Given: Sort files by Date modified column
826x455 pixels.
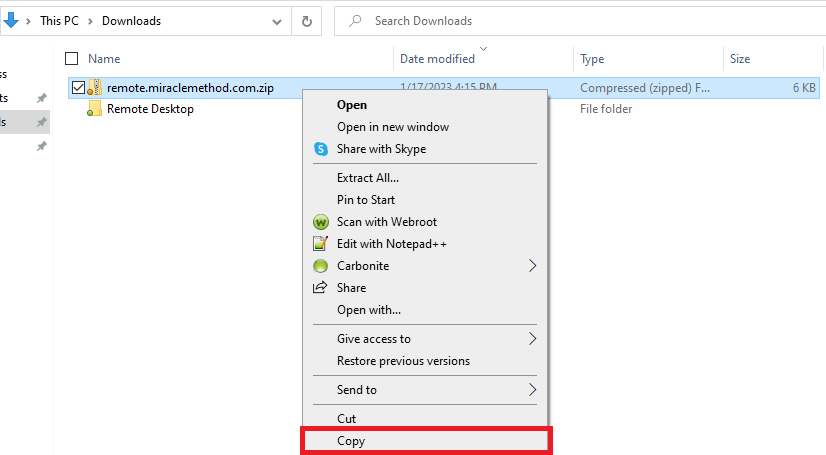Looking at the screenshot, I should coord(437,59).
